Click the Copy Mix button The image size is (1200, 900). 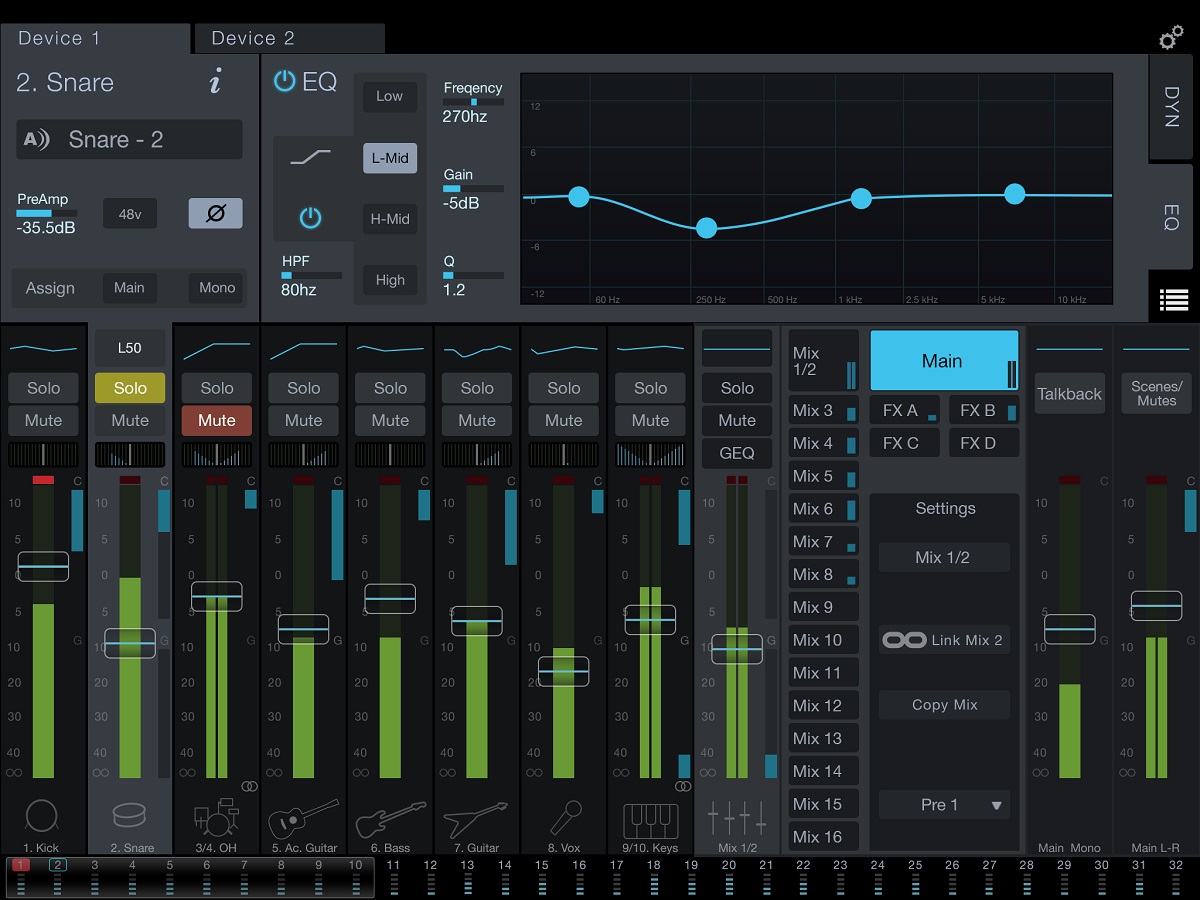[x=944, y=705]
